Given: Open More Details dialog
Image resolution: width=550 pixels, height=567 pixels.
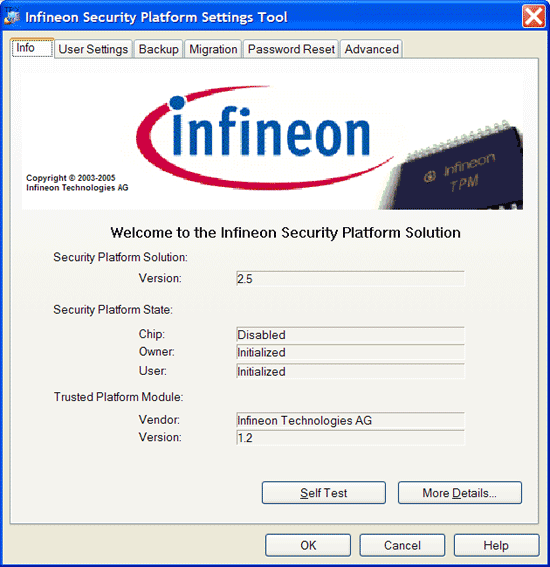Looking at the screenshot, I should pos(460,493).
